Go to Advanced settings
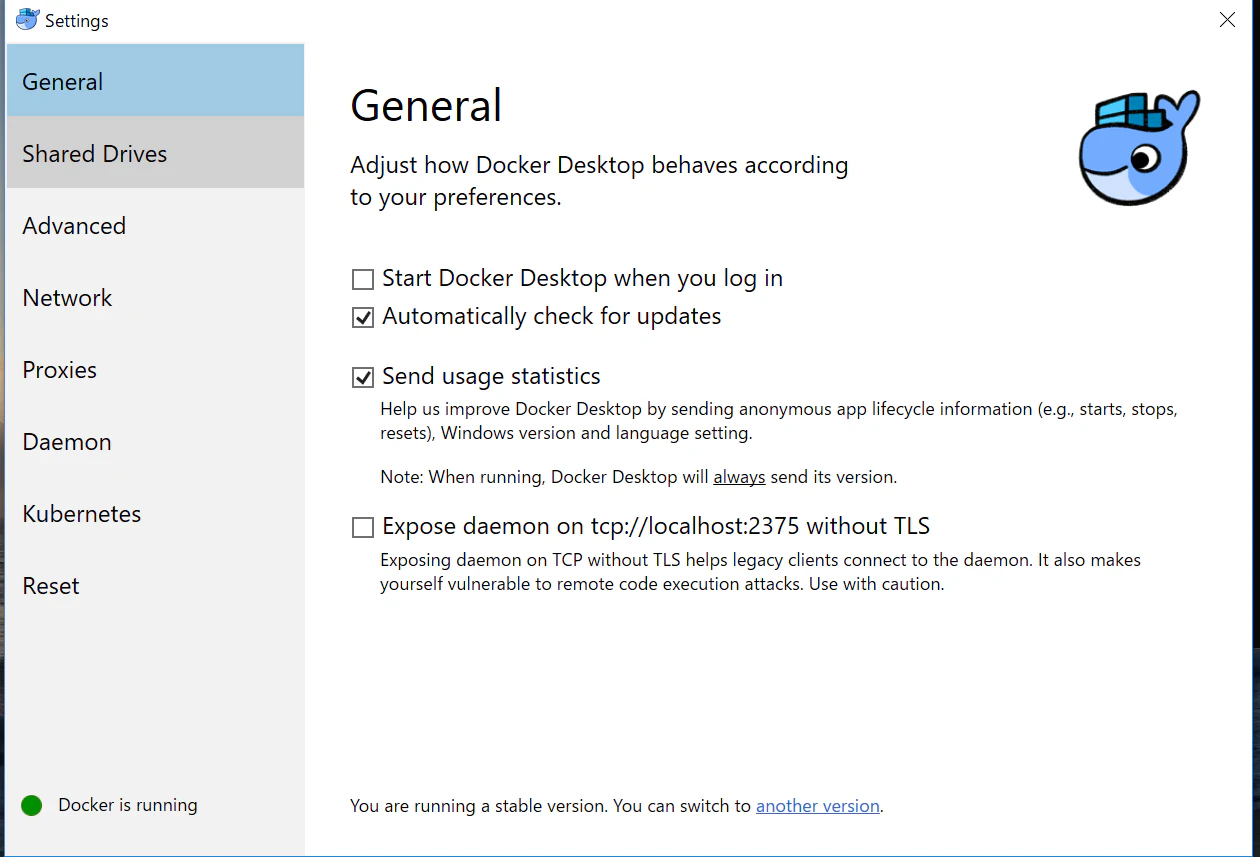 tap(155, 225)
